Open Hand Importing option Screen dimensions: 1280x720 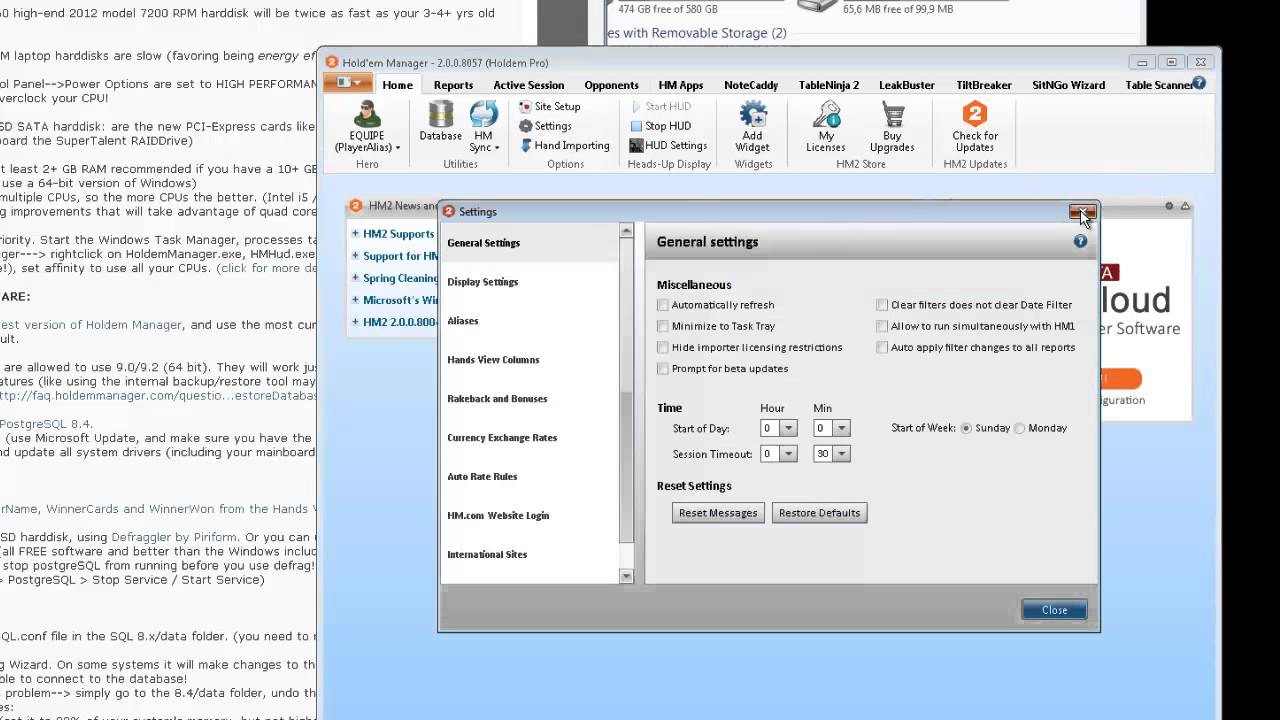point(564,146)
